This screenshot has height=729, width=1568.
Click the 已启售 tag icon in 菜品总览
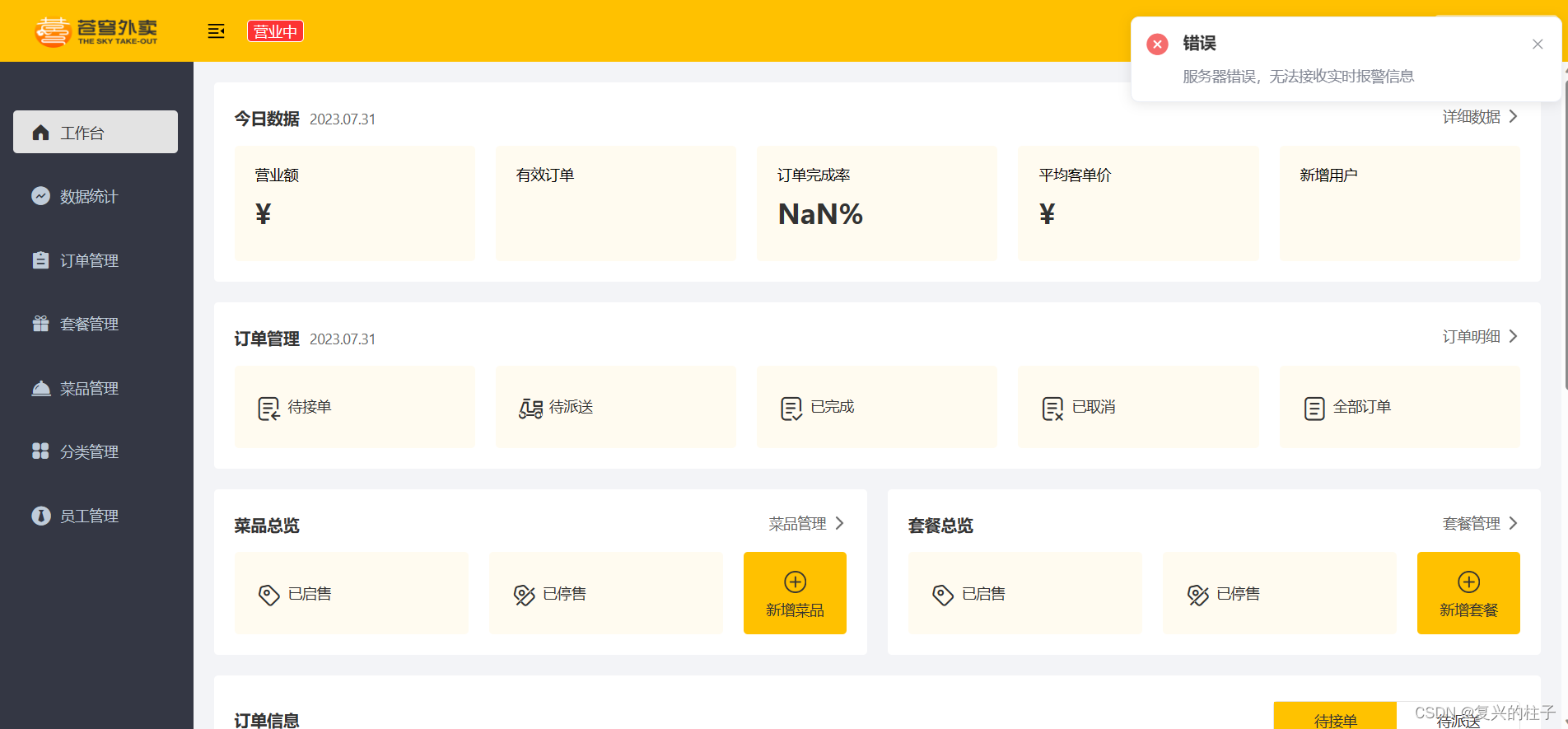(268, 595)
